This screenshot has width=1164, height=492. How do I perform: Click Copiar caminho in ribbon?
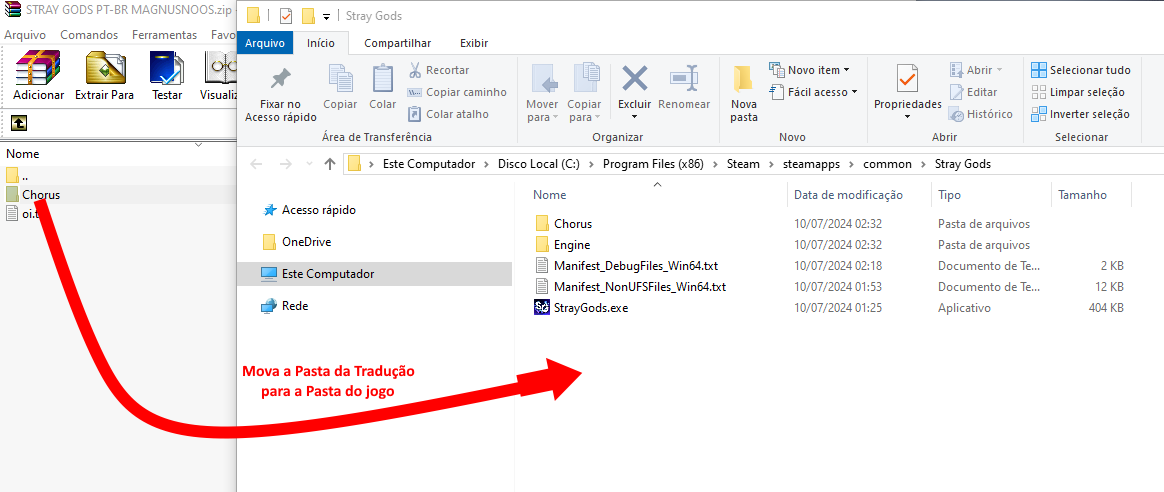[x=457, y=92]
